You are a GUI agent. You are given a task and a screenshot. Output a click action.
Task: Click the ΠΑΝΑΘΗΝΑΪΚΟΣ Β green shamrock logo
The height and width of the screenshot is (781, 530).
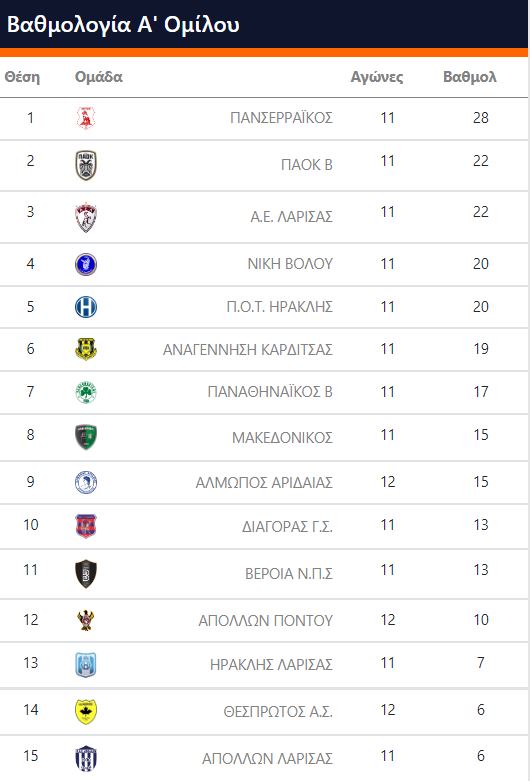coord(86,392)
